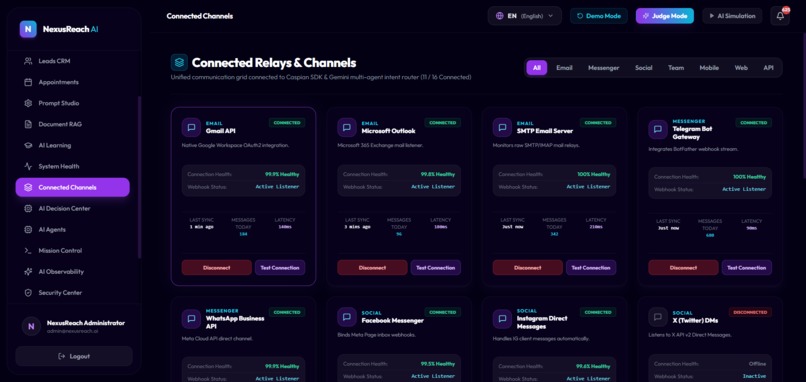Click the CONNECTED badge on Gmail API

[x=287, y=123]
